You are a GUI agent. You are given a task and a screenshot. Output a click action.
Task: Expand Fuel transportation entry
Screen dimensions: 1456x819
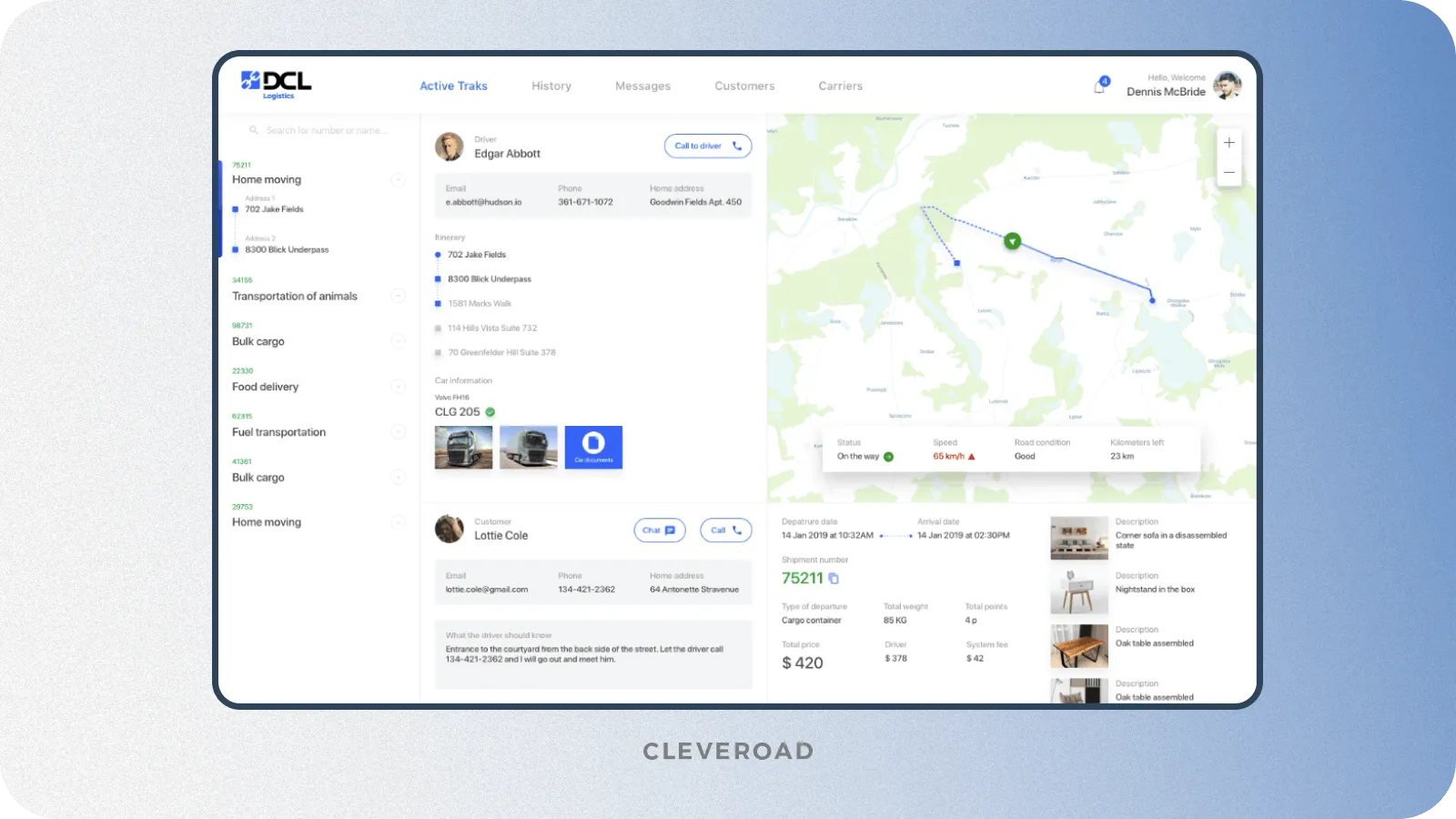coord(398,432)
